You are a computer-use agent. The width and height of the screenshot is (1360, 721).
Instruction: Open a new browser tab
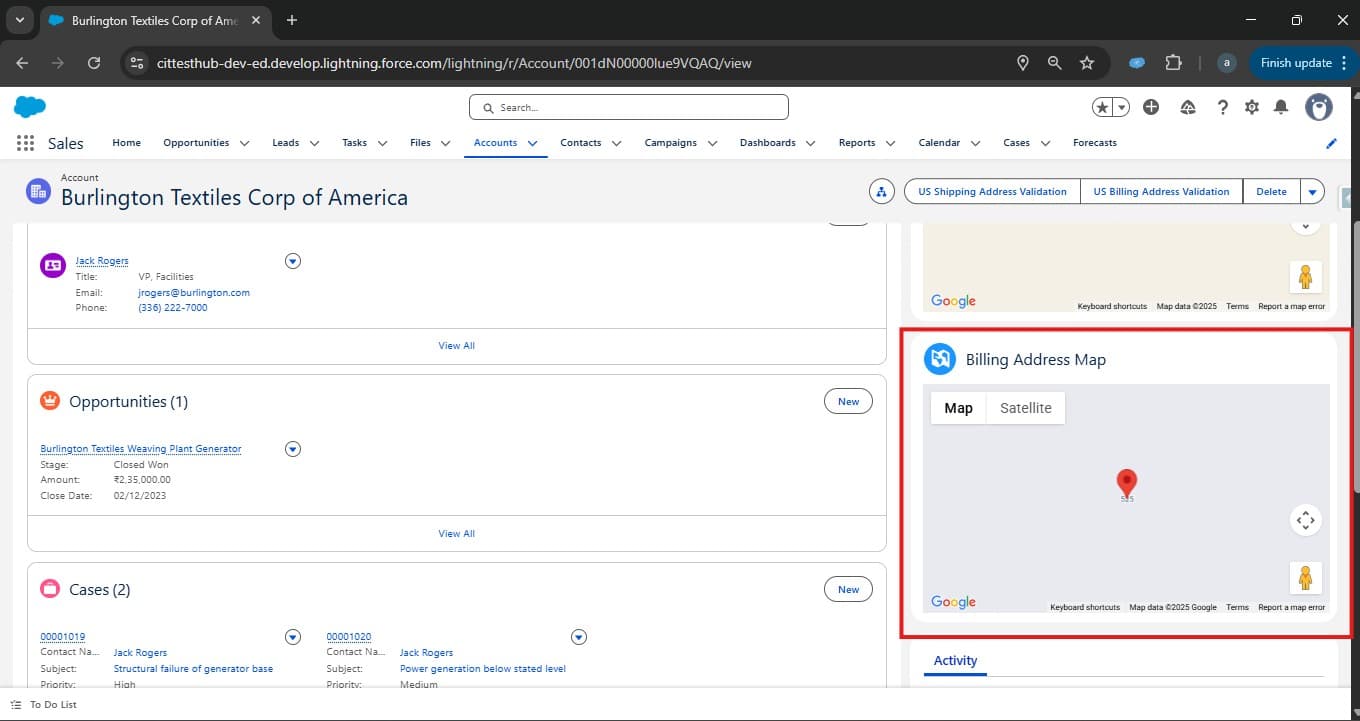(292, 20)
